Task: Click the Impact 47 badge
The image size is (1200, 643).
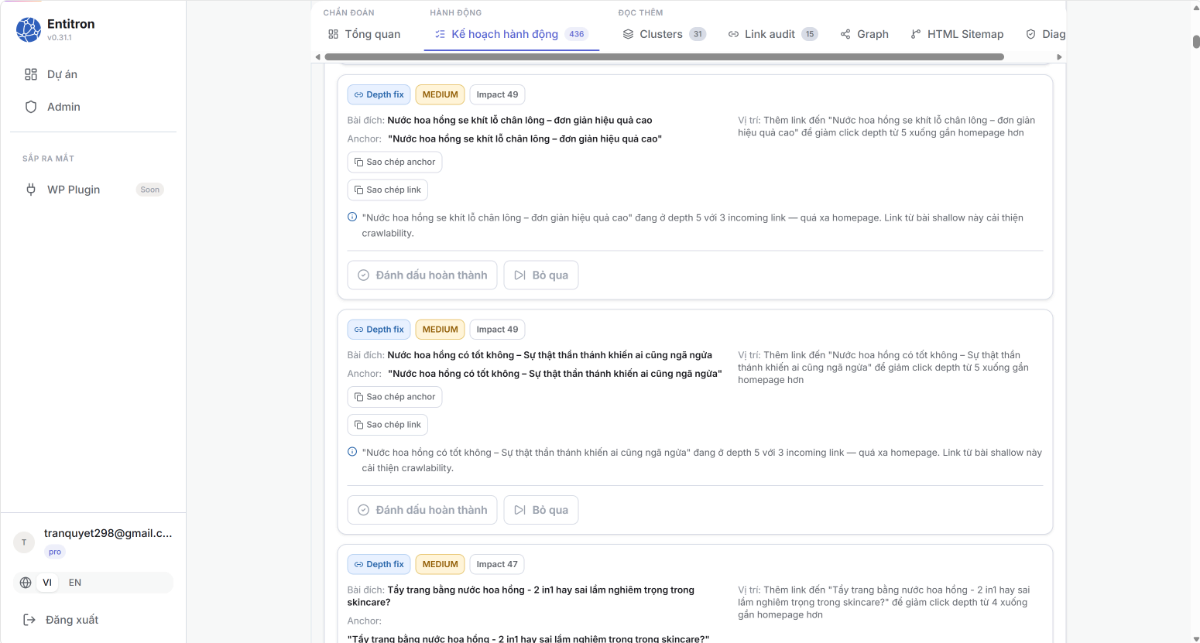Action: click(x=497, y=565)
